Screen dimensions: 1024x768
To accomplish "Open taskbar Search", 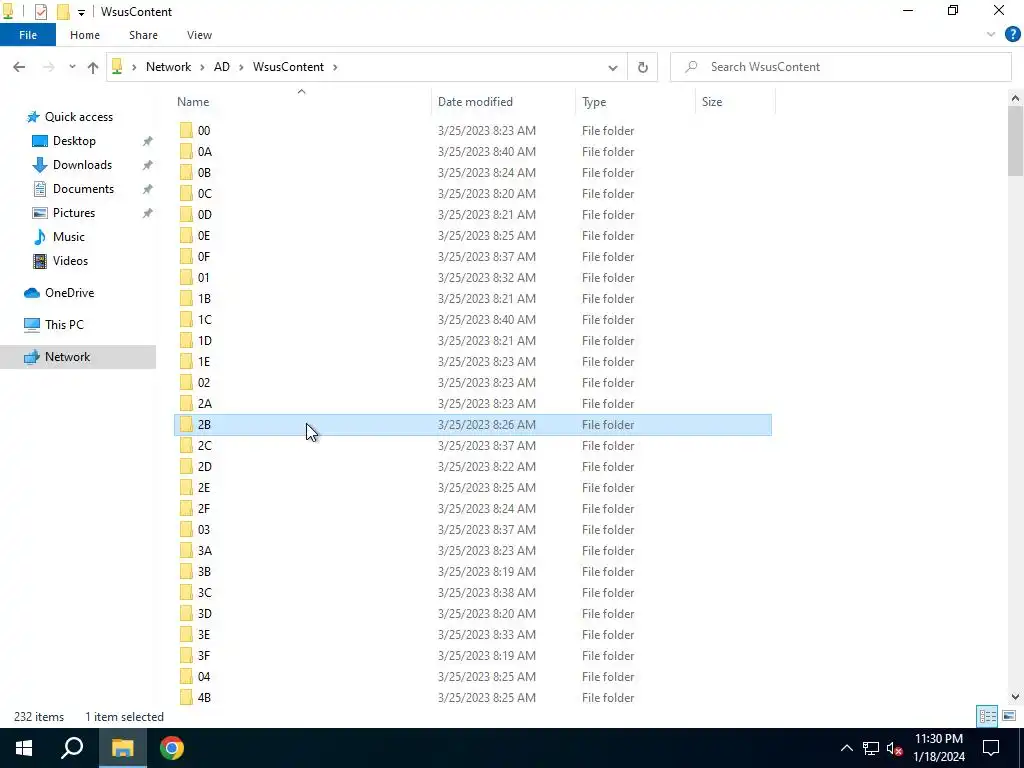I will click(x=72, y=748).
